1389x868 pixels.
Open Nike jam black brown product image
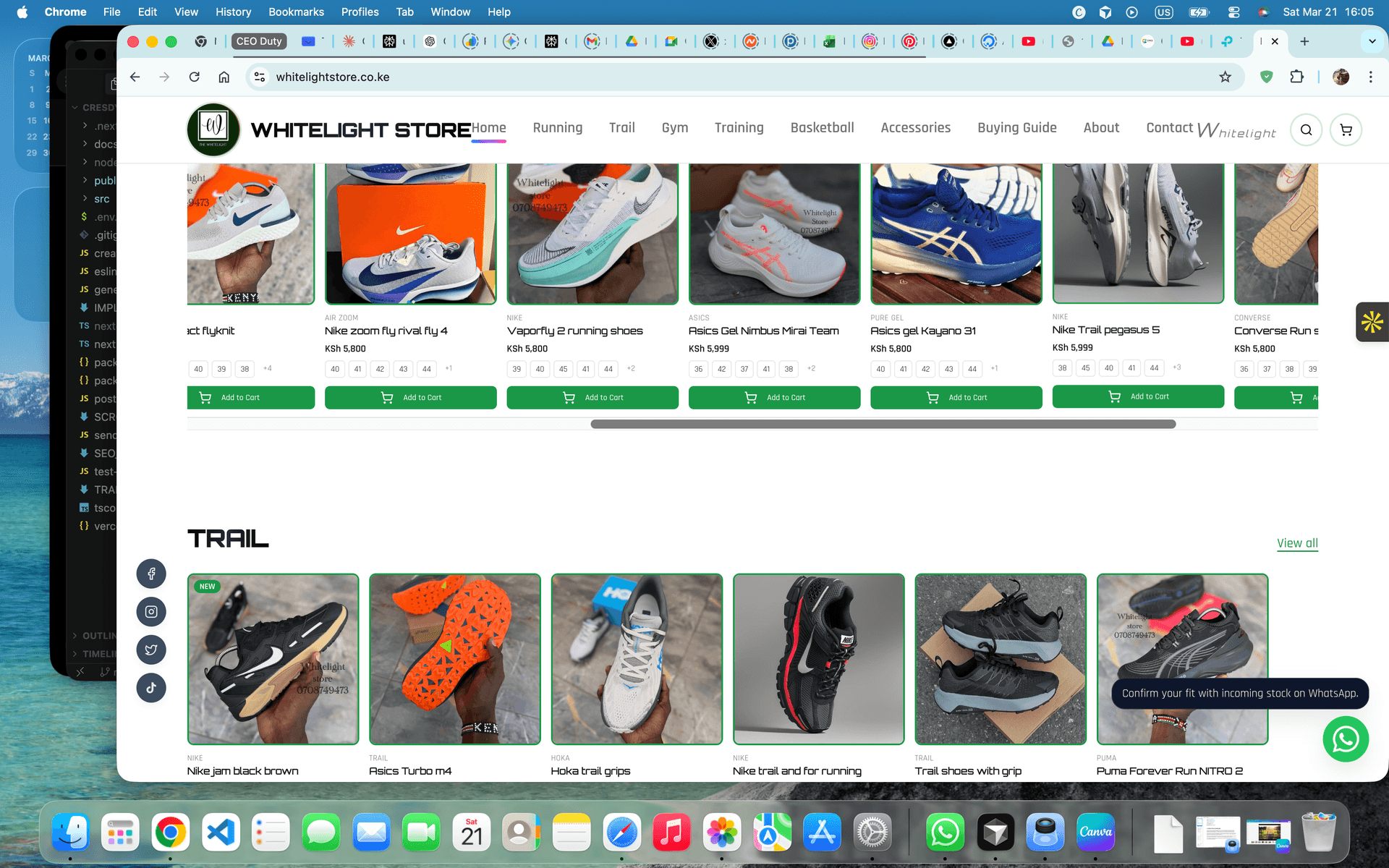pyautogui.click(x=273, y=659)
